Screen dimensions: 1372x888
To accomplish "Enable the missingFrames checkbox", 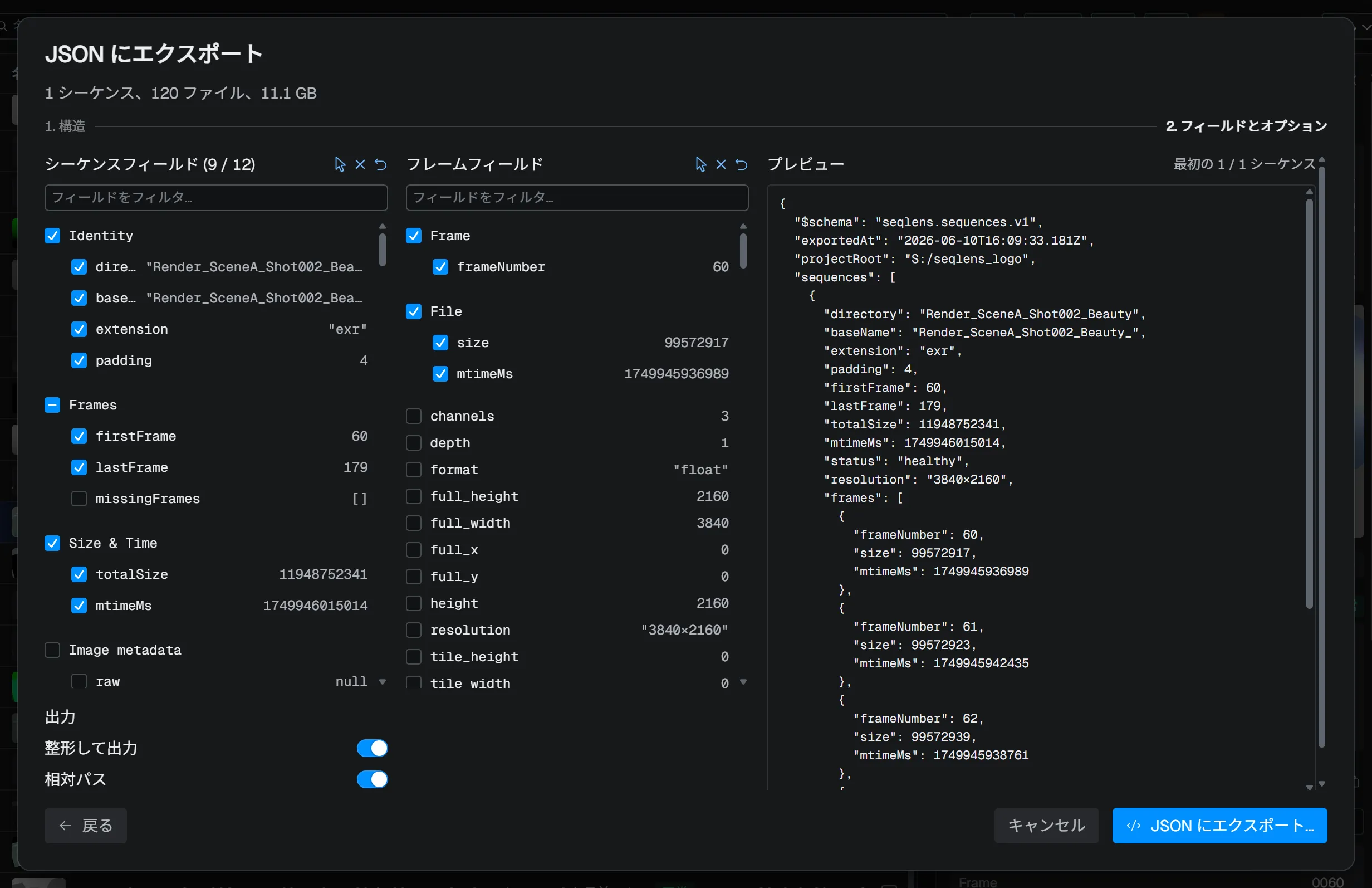I will click(79, 499).
